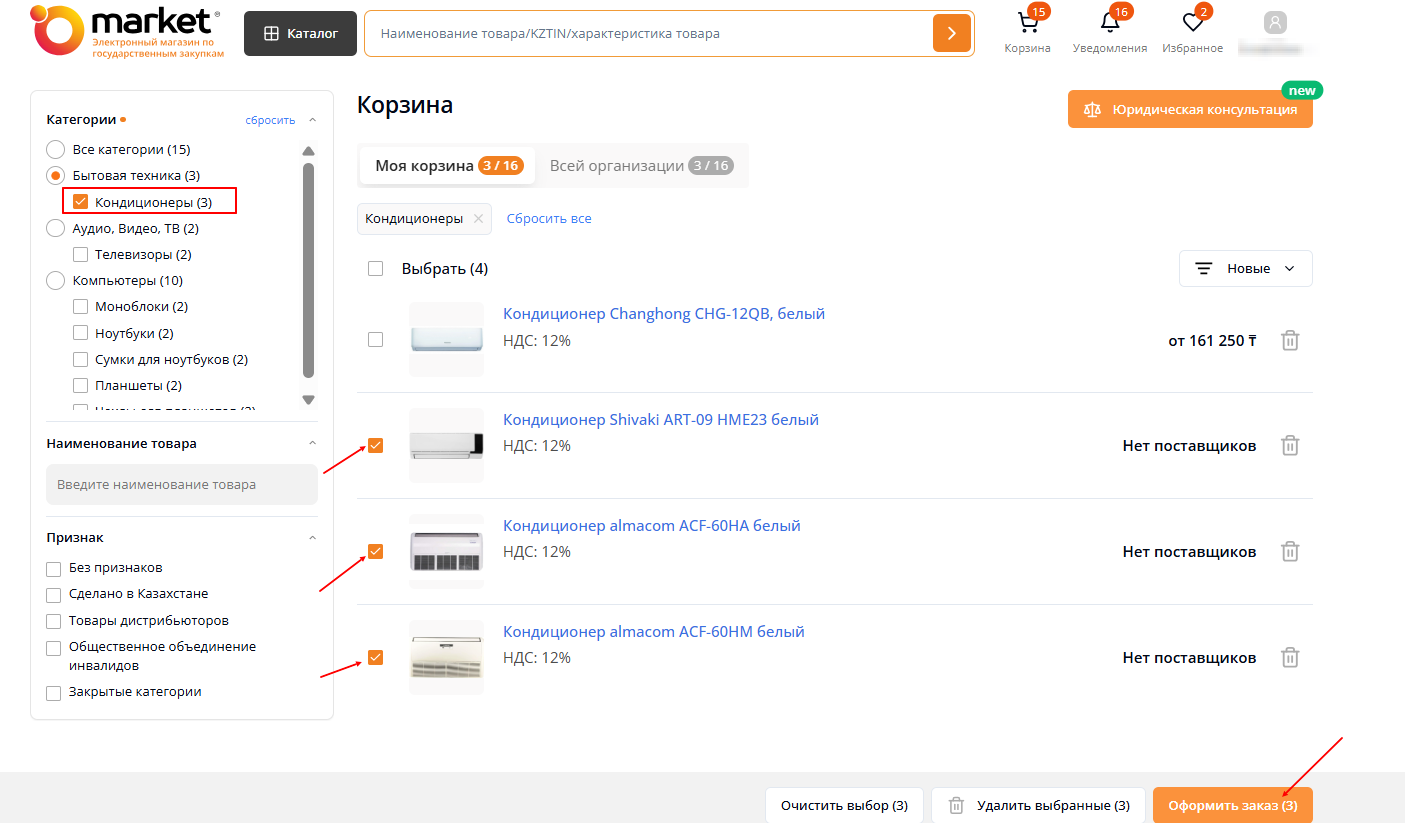Image resolution: width=1405 pixels, height=823 pixels.
Task: Check the Changhong CHG-12QB item checkbox
Action: 375,340
